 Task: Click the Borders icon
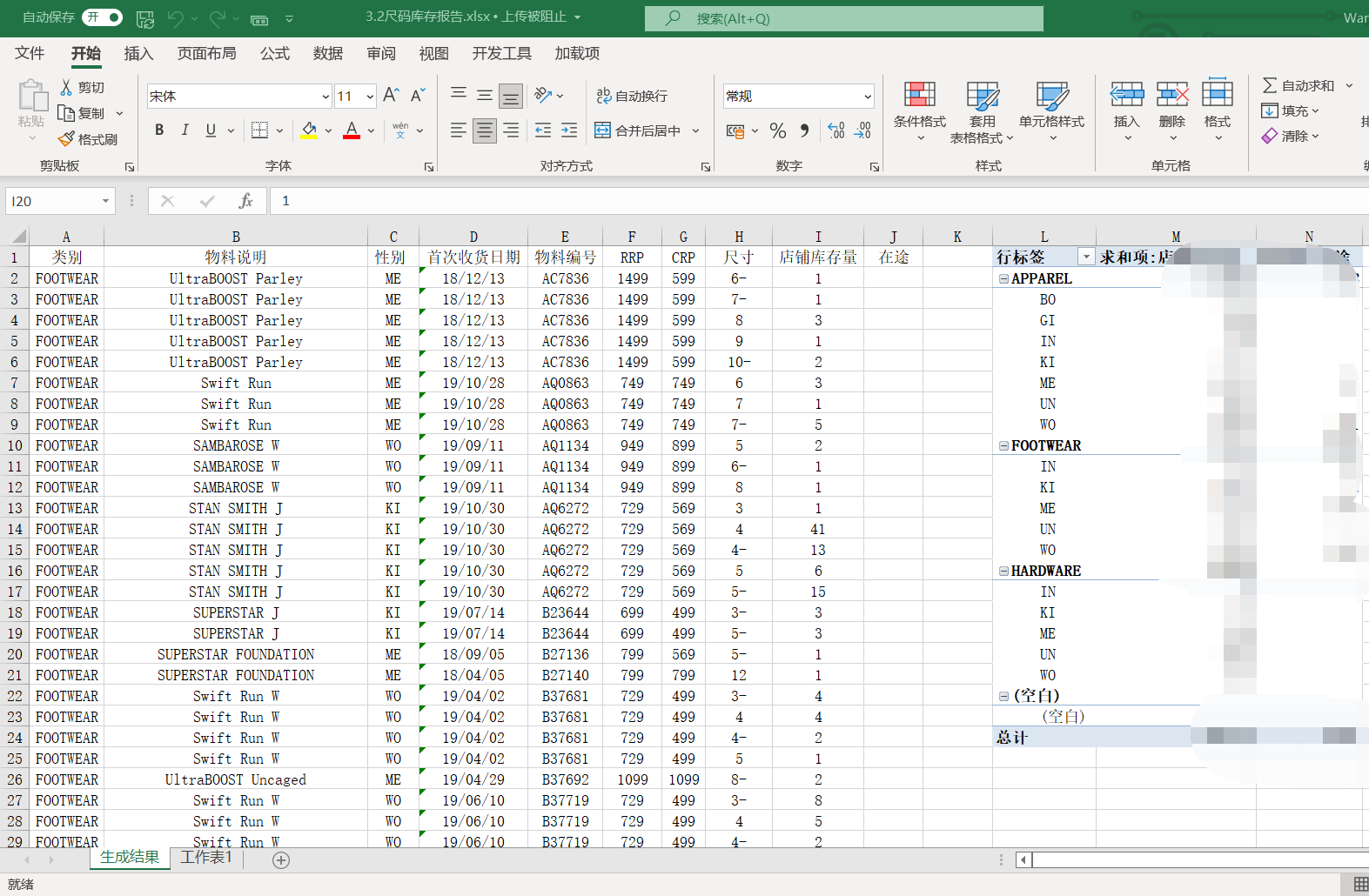pos(259,130)
